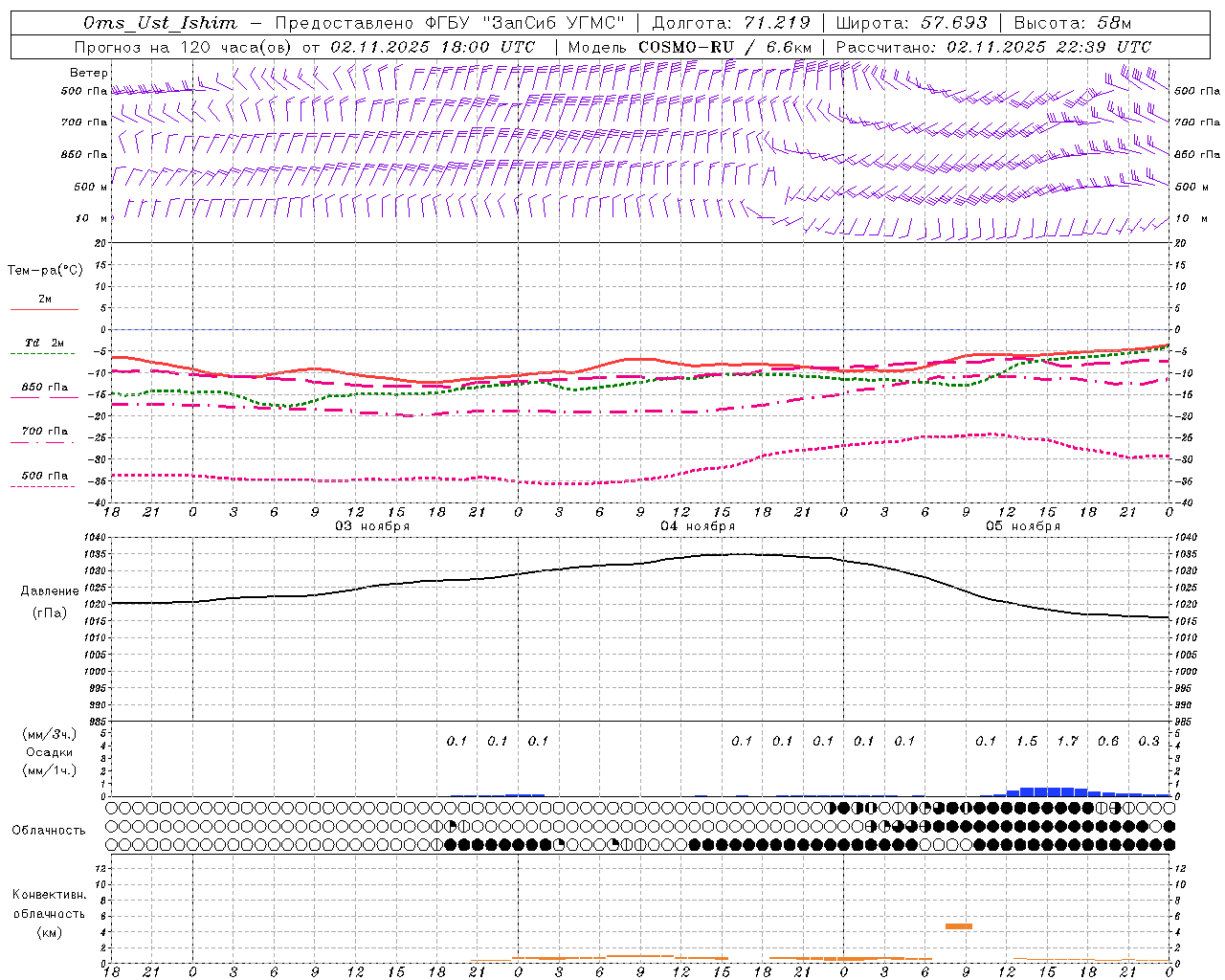Click the 700 гПа temperature legend entry
The image size is (1225, 980).
click(45, 432)
